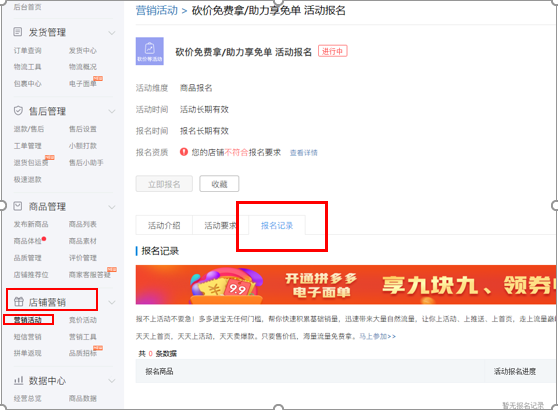Open 工单管理 in the sidebar
558x410 pixels.
coord(27,146)
